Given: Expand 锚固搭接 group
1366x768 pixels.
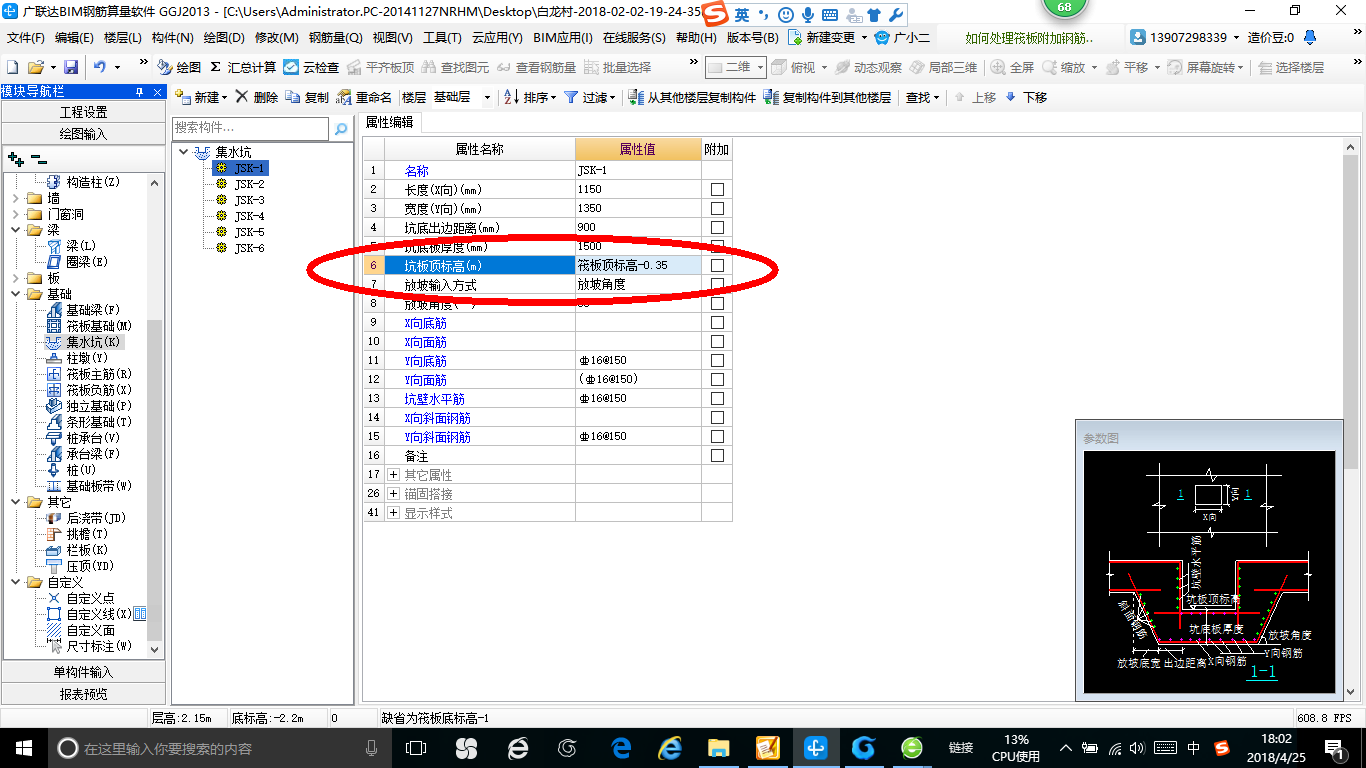Looking at the screenshot, I should (393, 493).
